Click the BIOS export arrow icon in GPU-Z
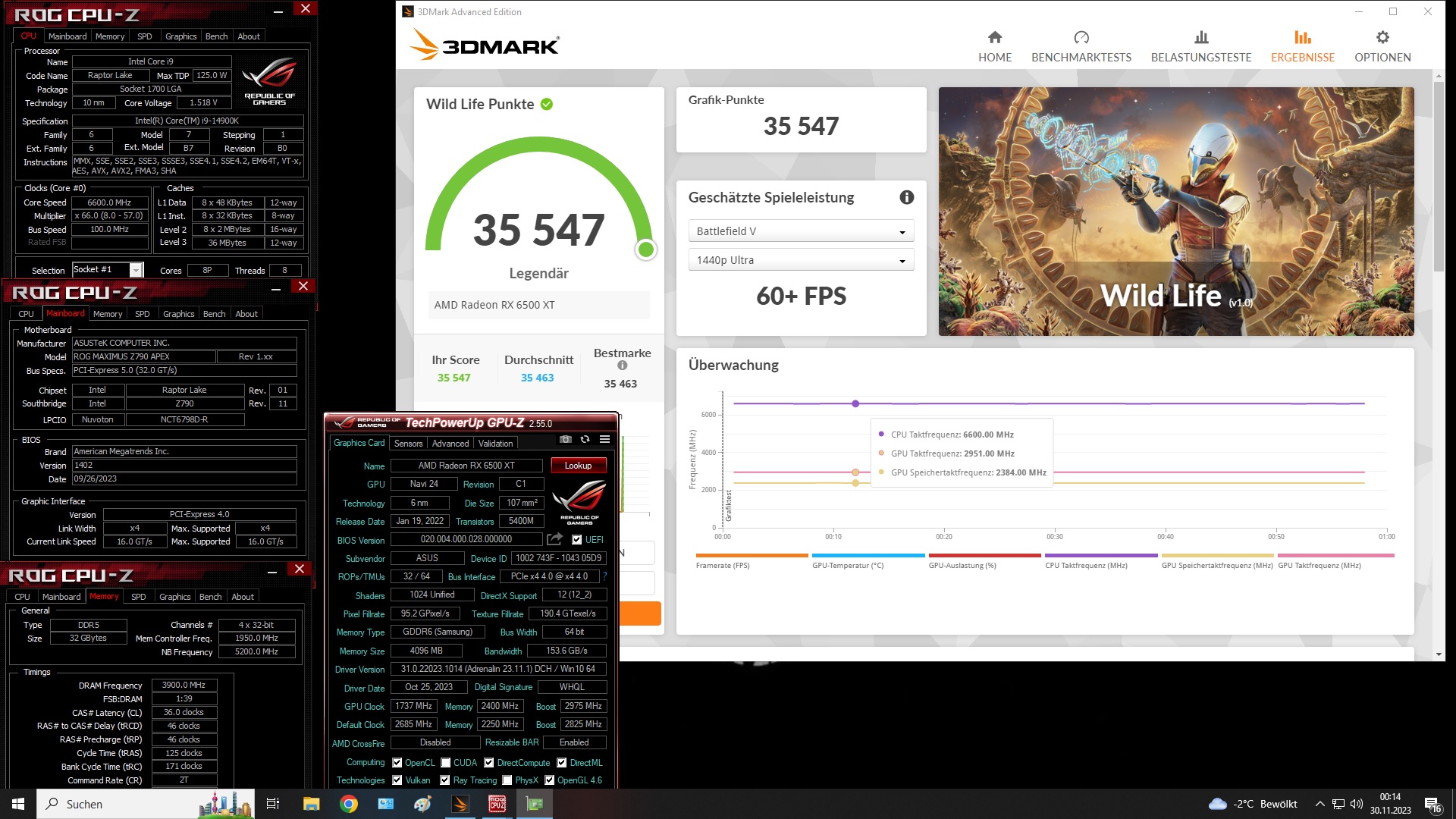This screenshot has width=1456, height=819. [554, 539]
